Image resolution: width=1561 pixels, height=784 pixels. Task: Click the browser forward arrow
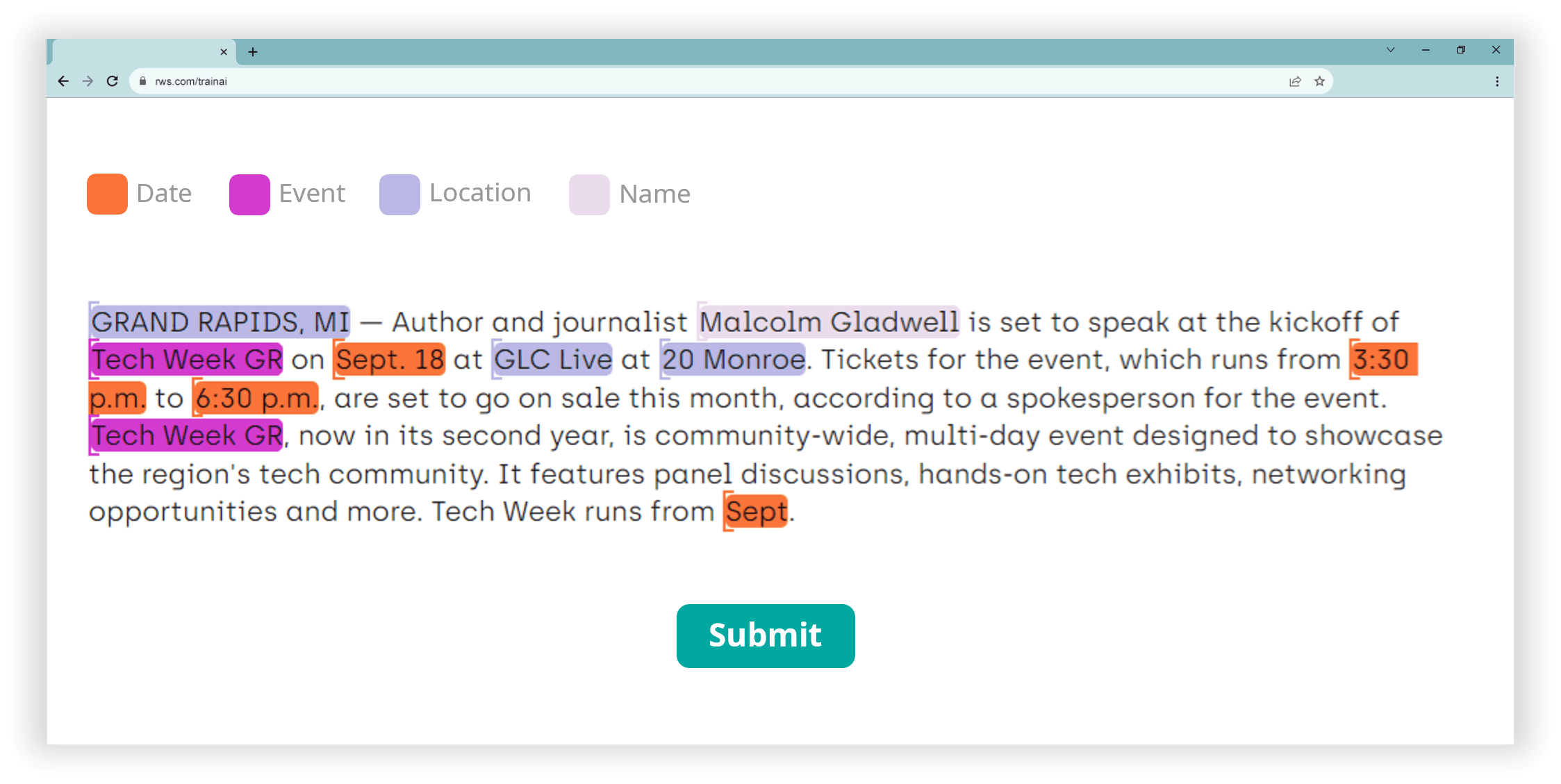click(x=88, y=81)
